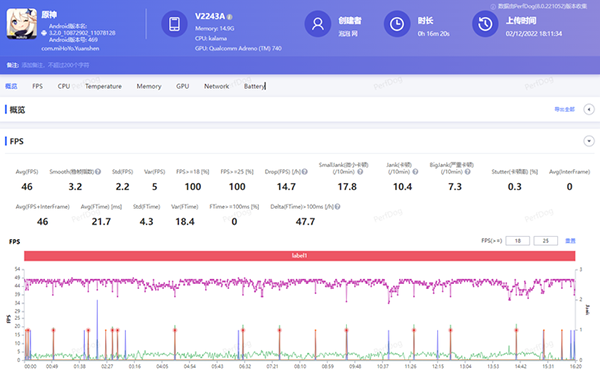Show help for Drop(FPS) metric
Screen dimensions: 600x370
point(305,172)
